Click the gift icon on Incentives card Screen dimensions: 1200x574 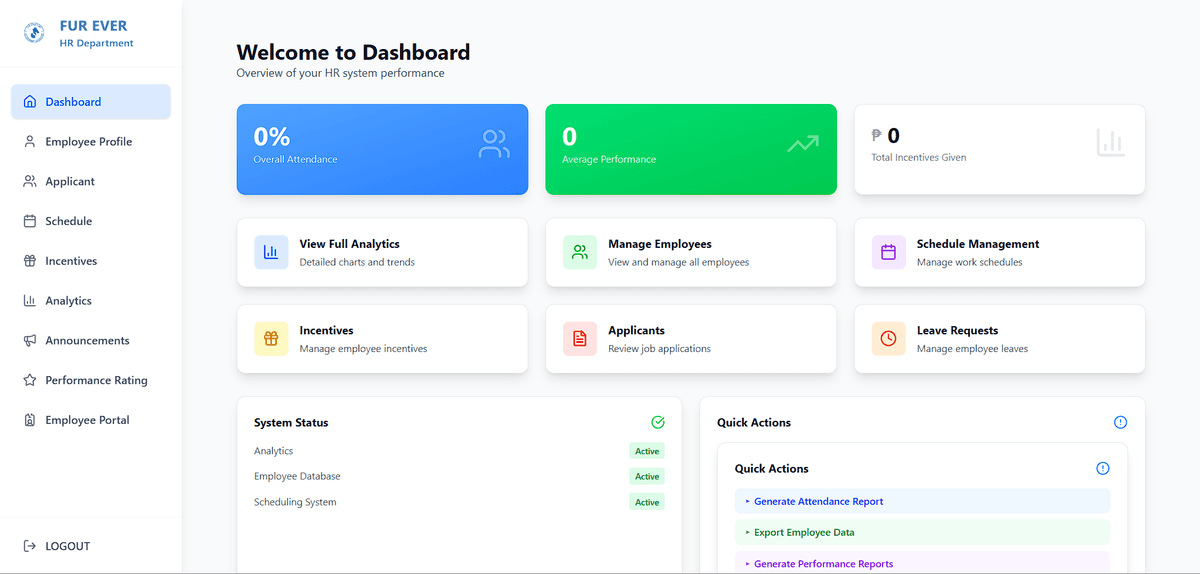pyautogui.click(x=271, y=339)
